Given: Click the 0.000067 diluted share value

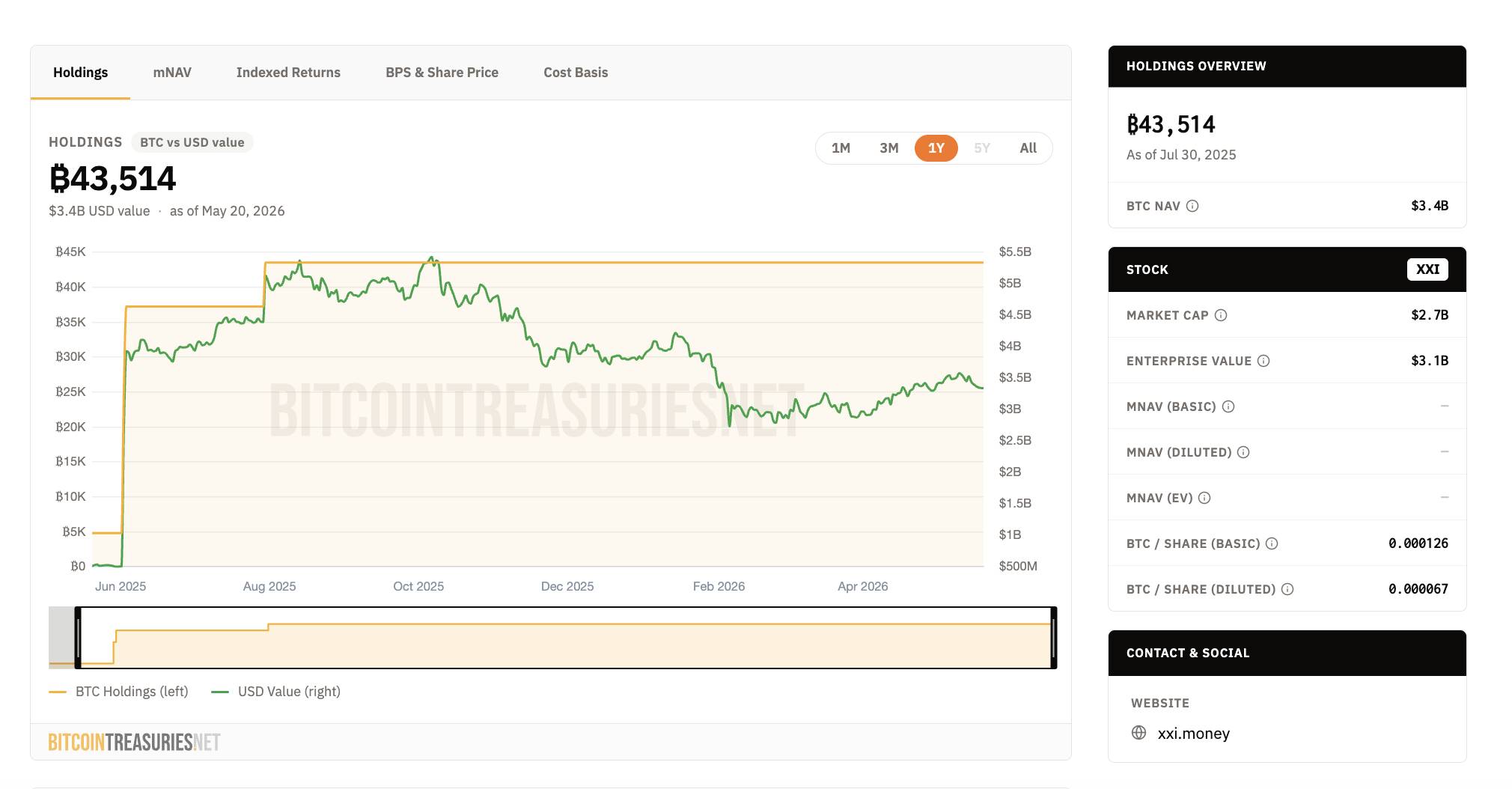Looking at the screenshot, I should tap(1418, 589).
